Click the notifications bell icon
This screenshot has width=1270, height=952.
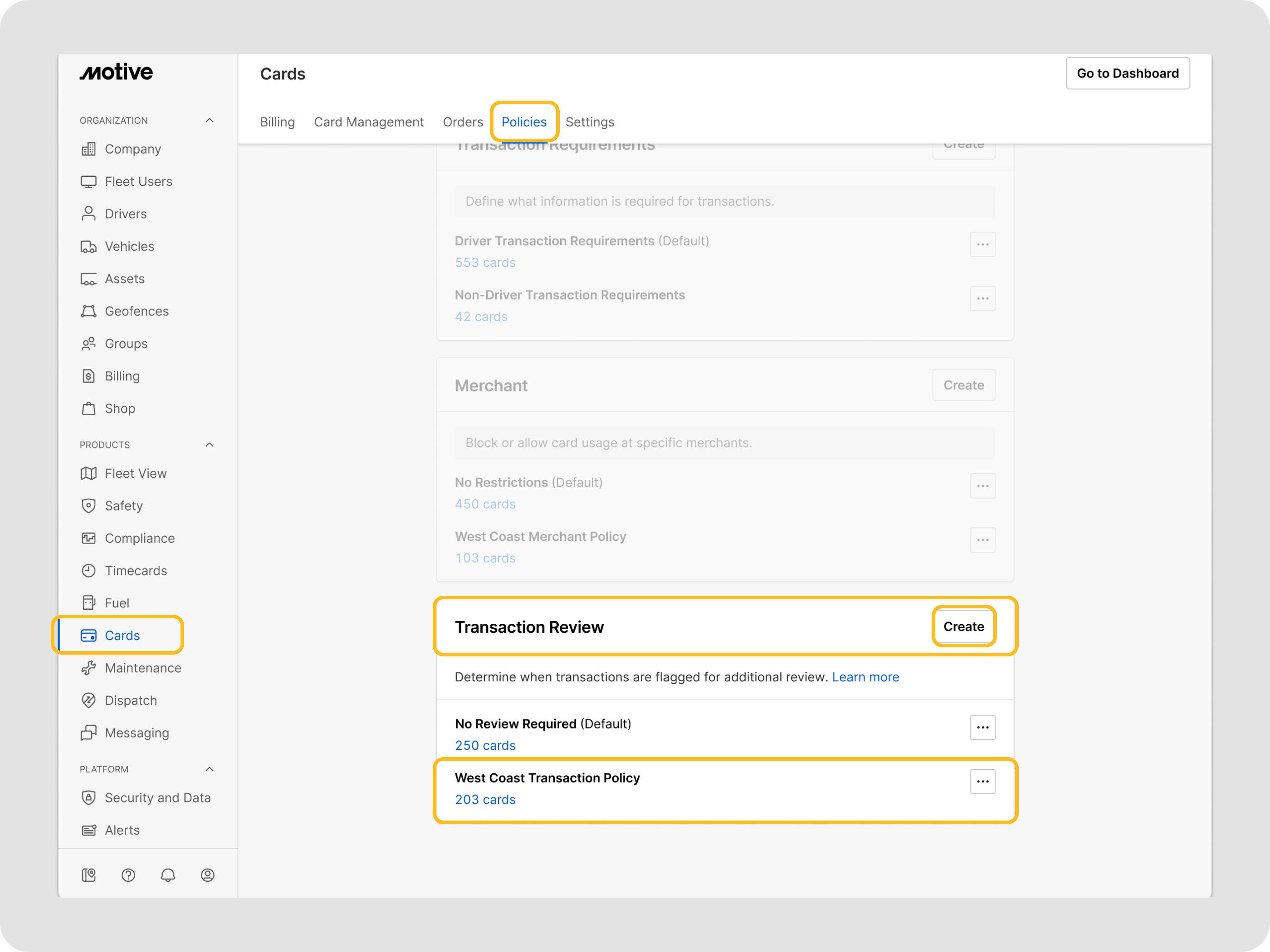click(x=168, y=874)
